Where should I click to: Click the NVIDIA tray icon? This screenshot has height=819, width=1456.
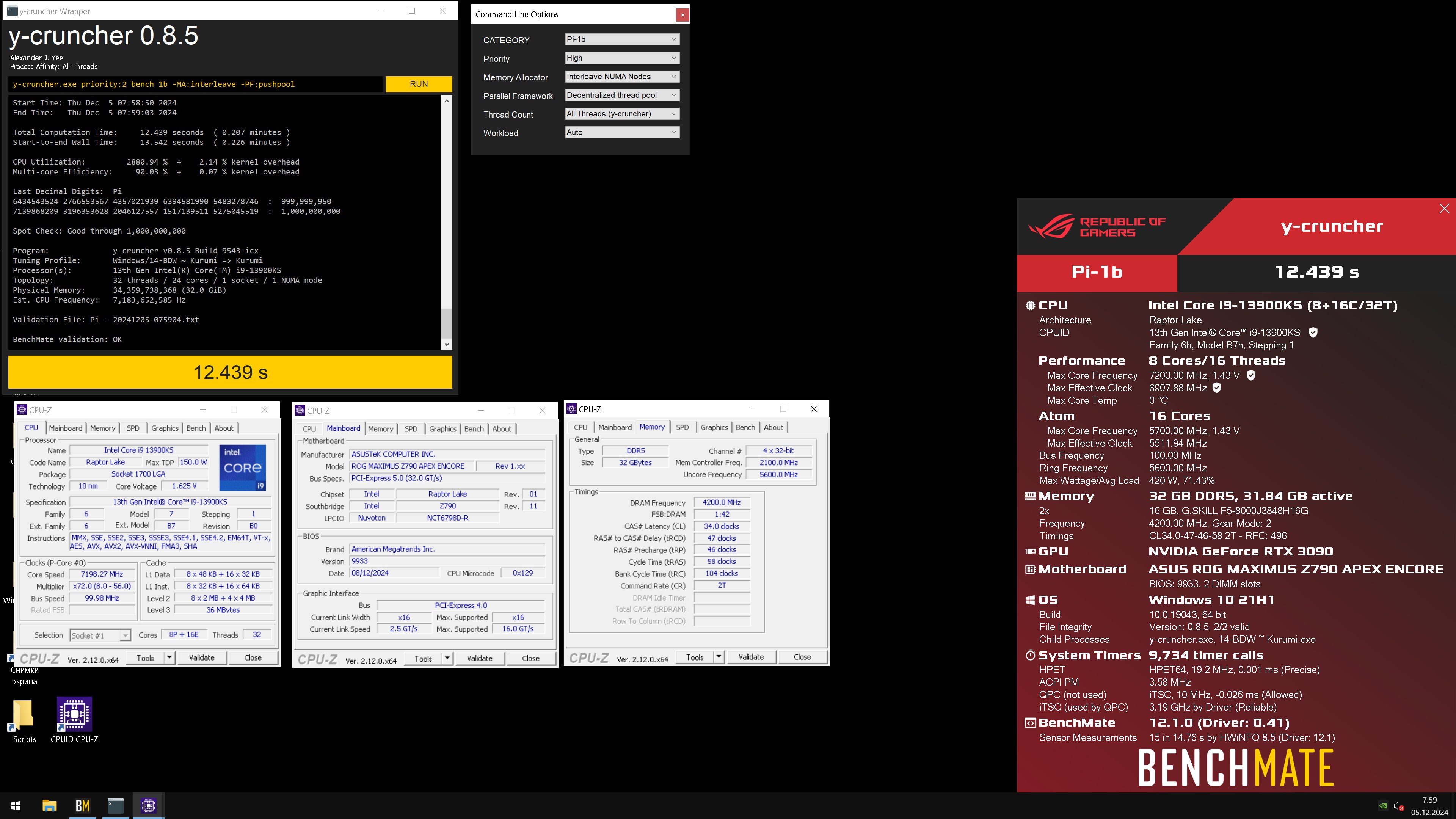click(x=1382, y=806)
